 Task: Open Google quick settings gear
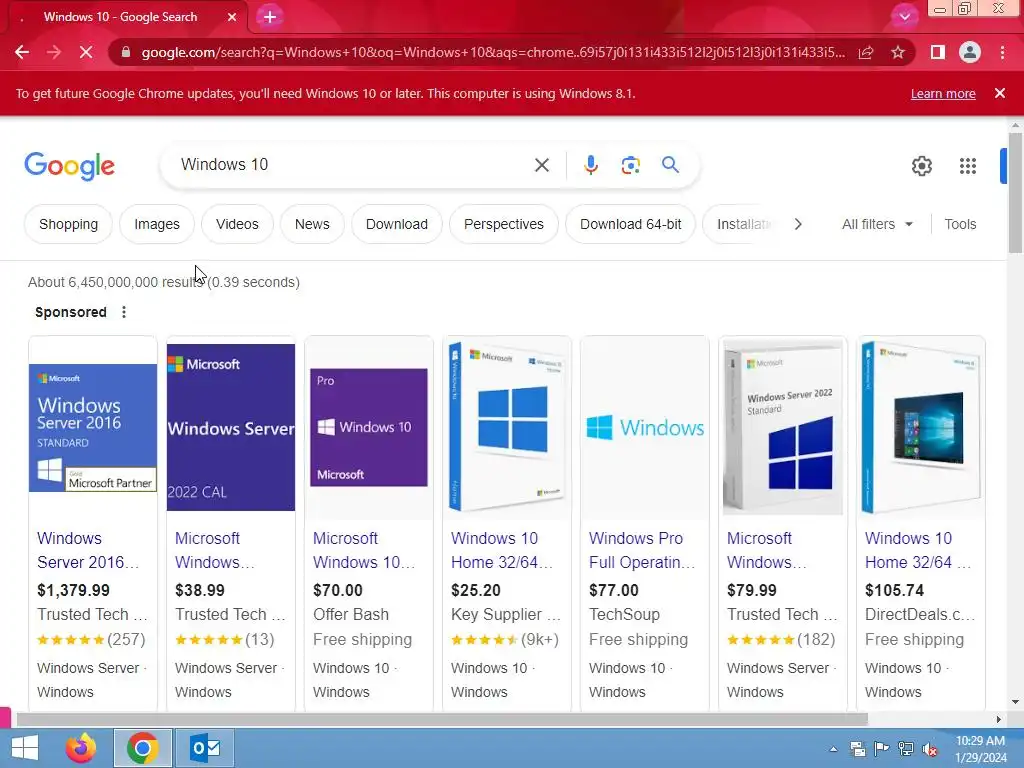pos(921,166)
